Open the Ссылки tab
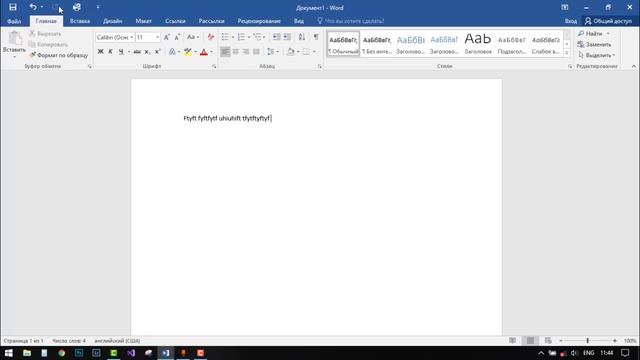The image size is (640, 360). [175, 21]
